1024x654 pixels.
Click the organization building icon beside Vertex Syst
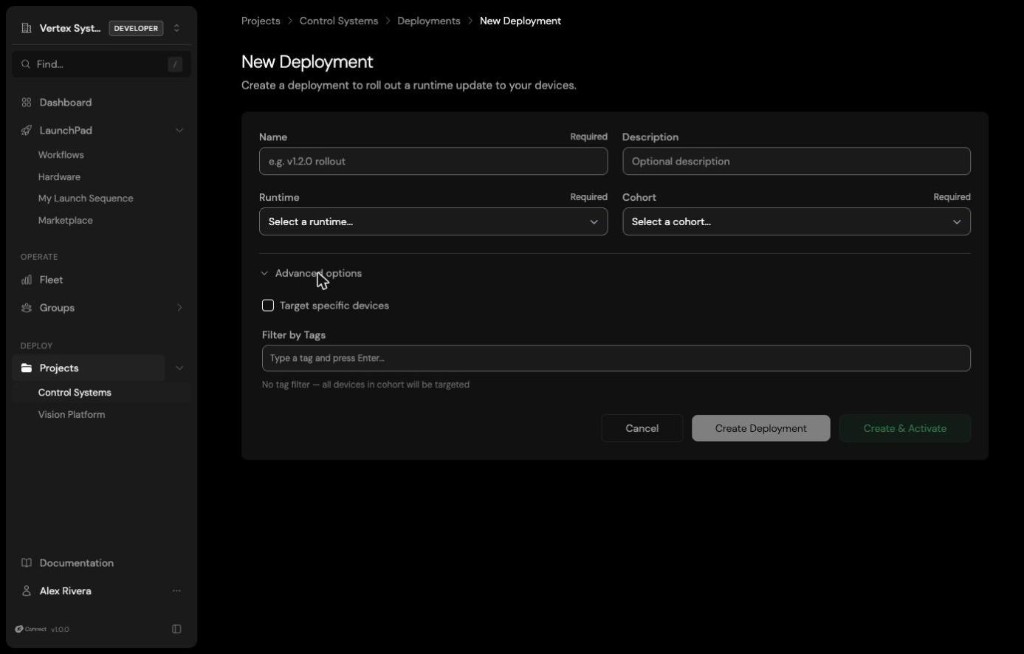click(26, 28)
